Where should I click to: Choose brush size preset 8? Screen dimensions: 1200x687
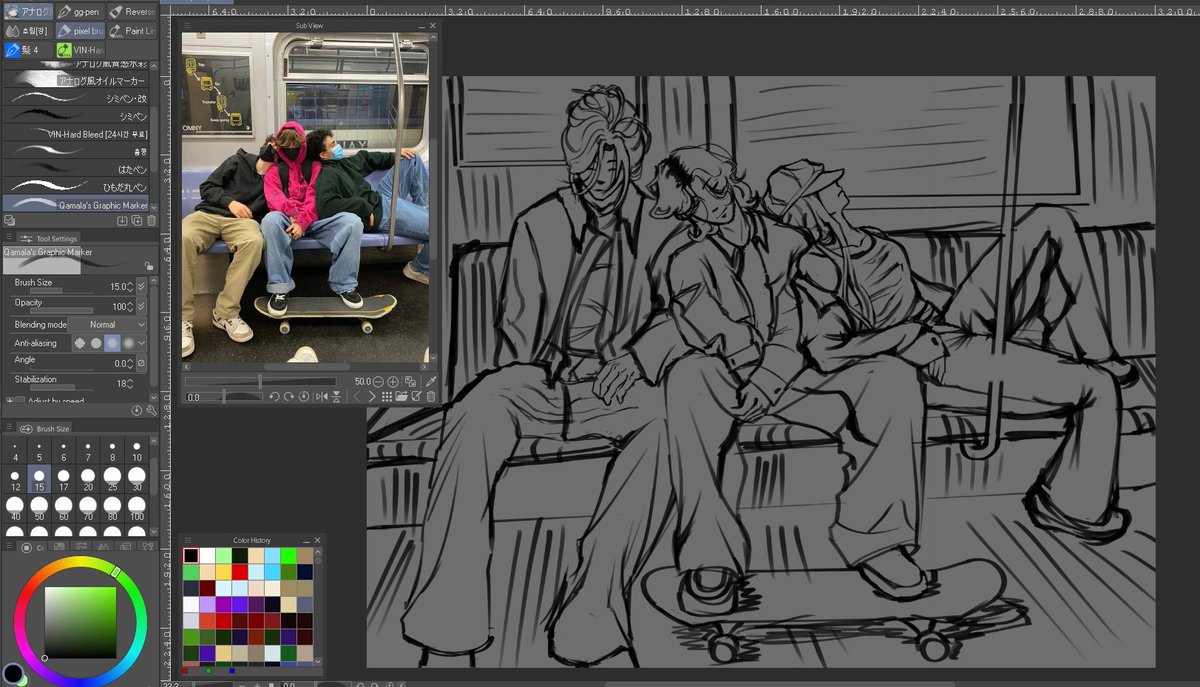(x=112, y=450)
